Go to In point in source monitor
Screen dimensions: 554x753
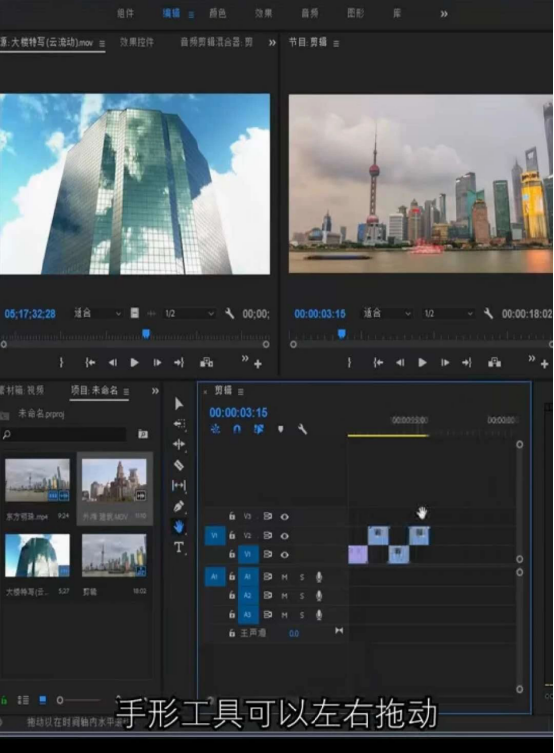[90, 363]
